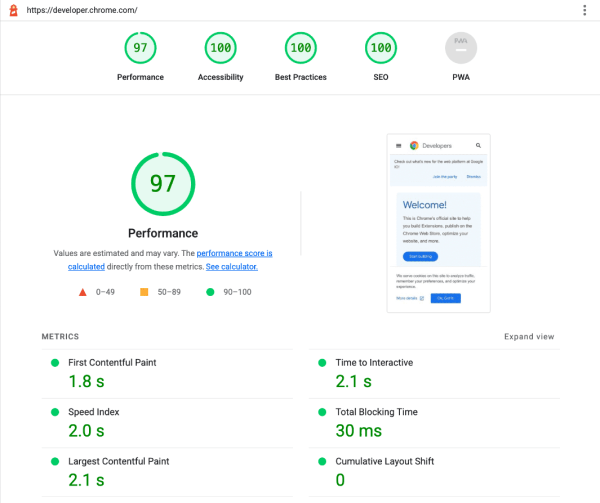Click the Best Practices 100 gauge
This screenshot has width=600, height=503.
(300, 48)
